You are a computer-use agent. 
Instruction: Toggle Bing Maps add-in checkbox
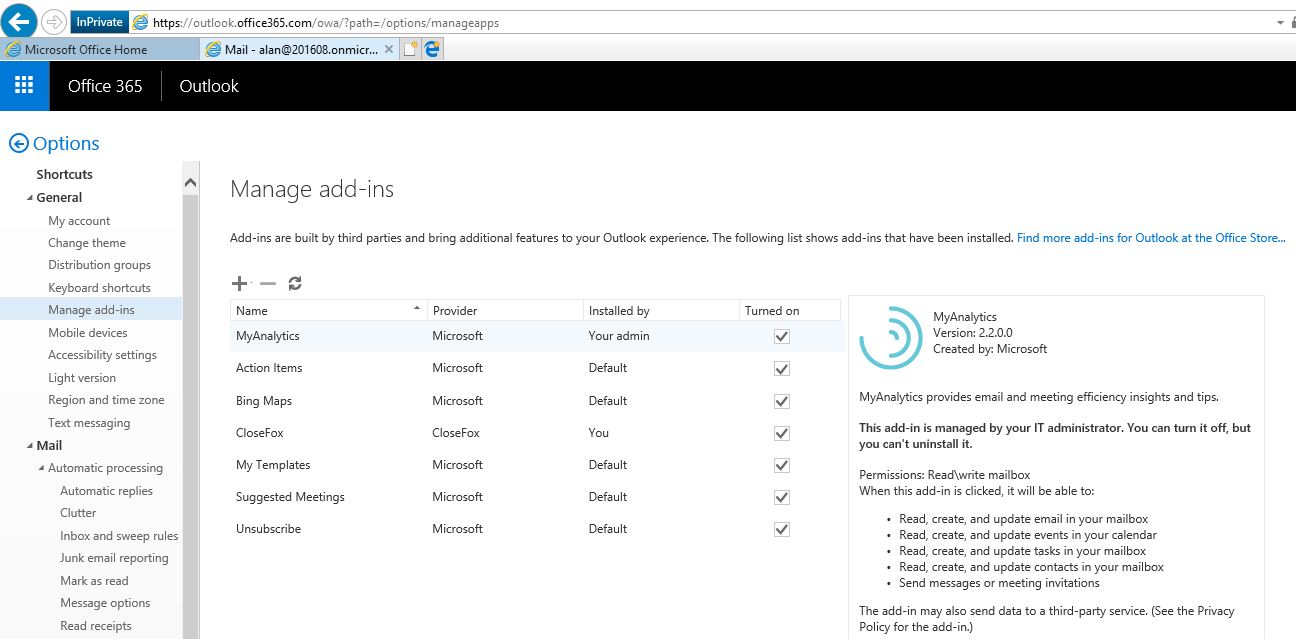pyautogui.click(x=782, y=401)
